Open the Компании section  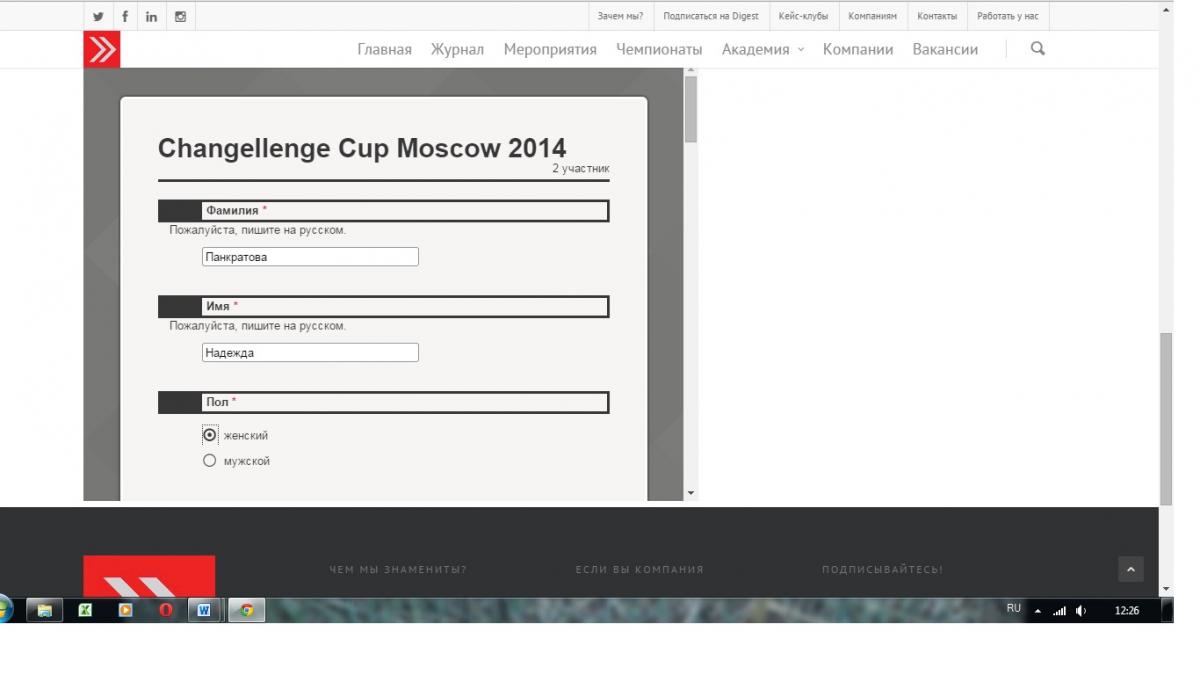tap(858, 49)
